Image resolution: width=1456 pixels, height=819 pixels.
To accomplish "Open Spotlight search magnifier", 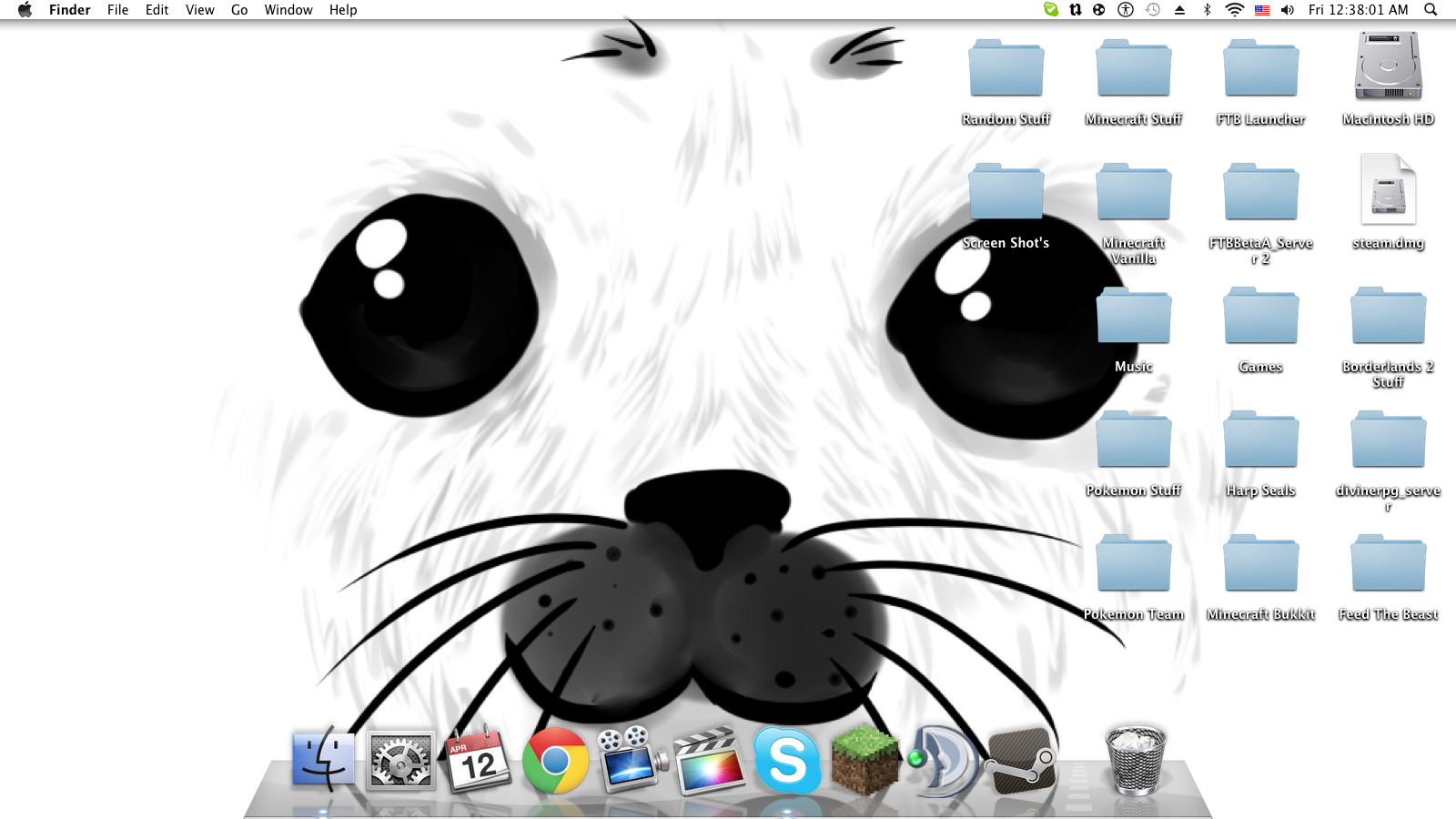I will [x=1431, y=10].
